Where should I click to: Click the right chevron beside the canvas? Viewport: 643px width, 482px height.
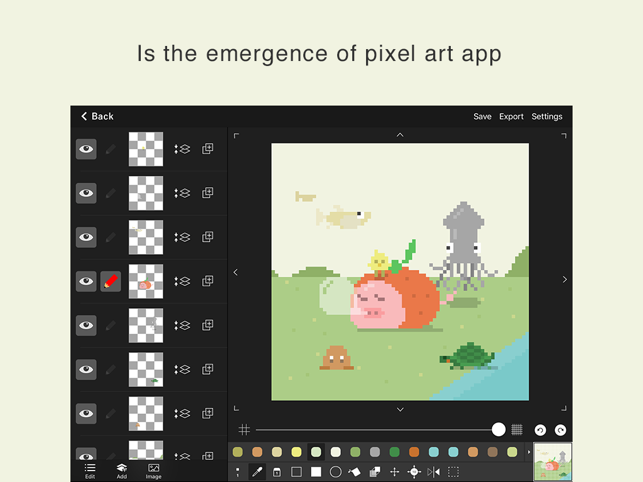coord(565,279)
